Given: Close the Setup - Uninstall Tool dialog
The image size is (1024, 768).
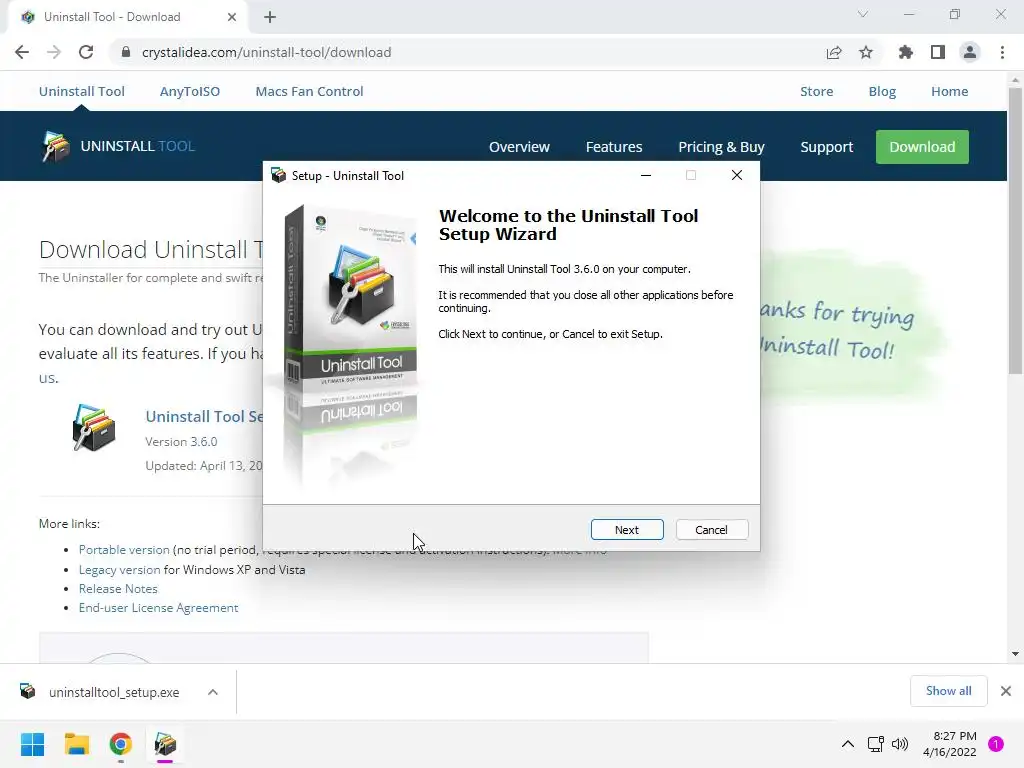Looking at the screenshot, I should (x=737, y=175).
